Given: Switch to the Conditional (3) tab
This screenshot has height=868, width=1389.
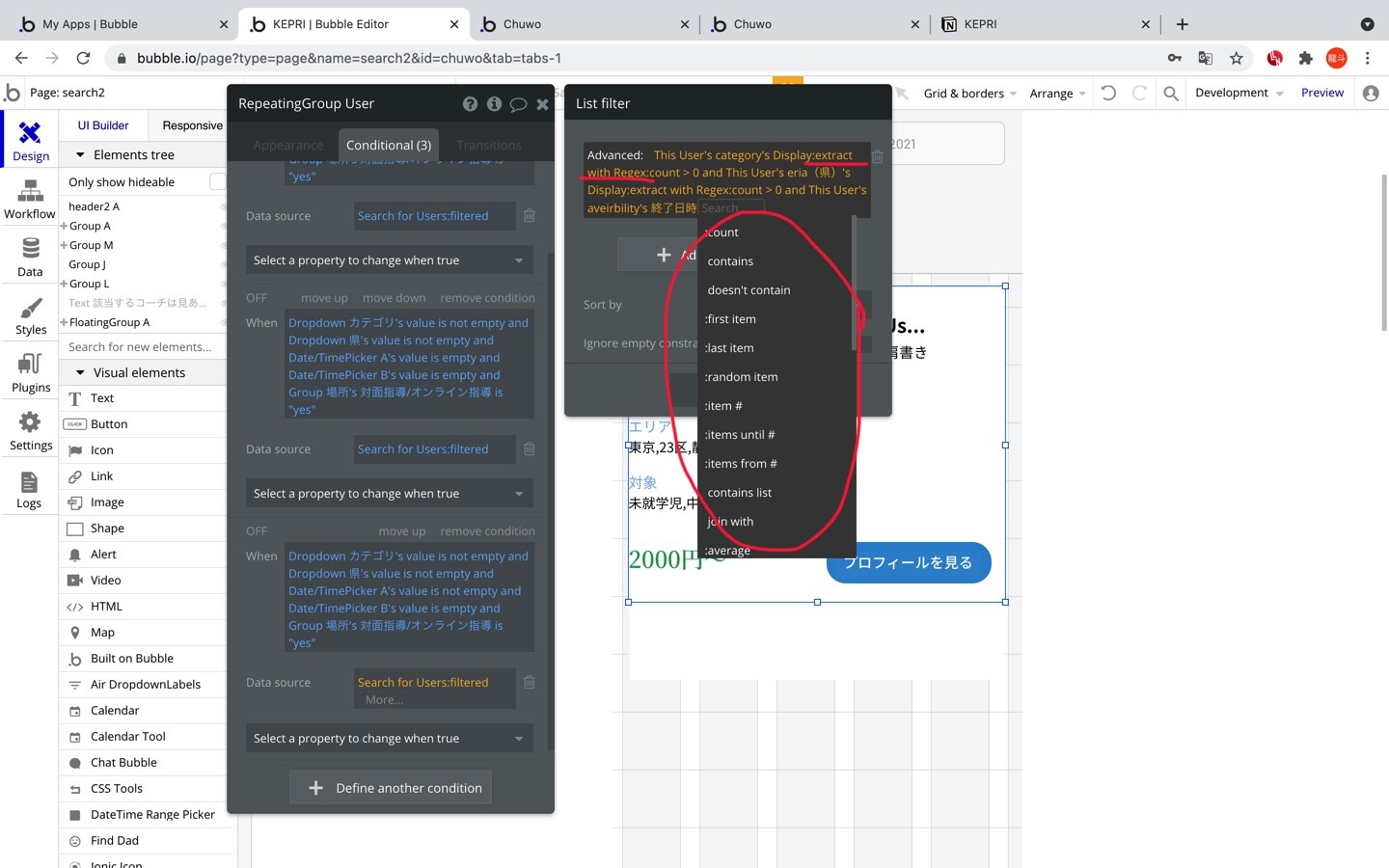Looking at the screenshot, I should (389, 145).
